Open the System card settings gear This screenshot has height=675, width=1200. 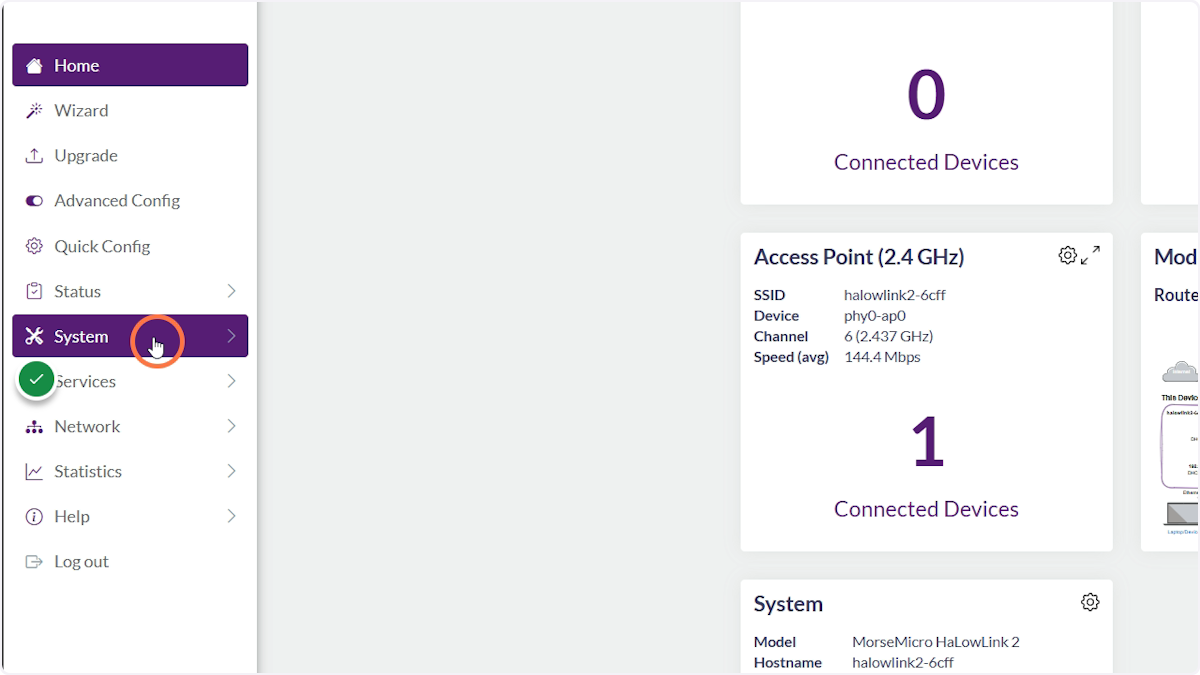tap(1090, 602)
